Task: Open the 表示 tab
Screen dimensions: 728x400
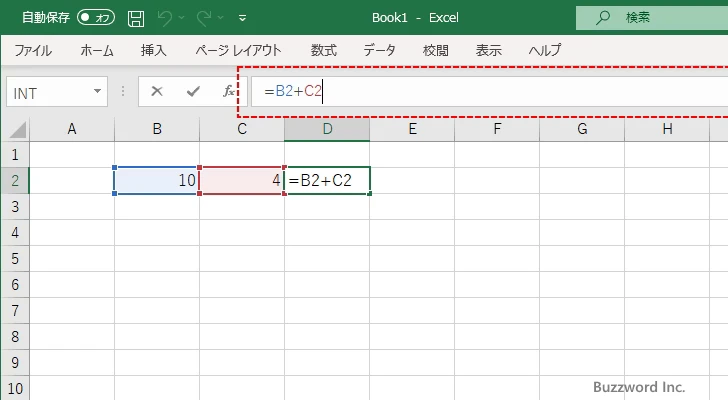Action: [x=488, y=50]
